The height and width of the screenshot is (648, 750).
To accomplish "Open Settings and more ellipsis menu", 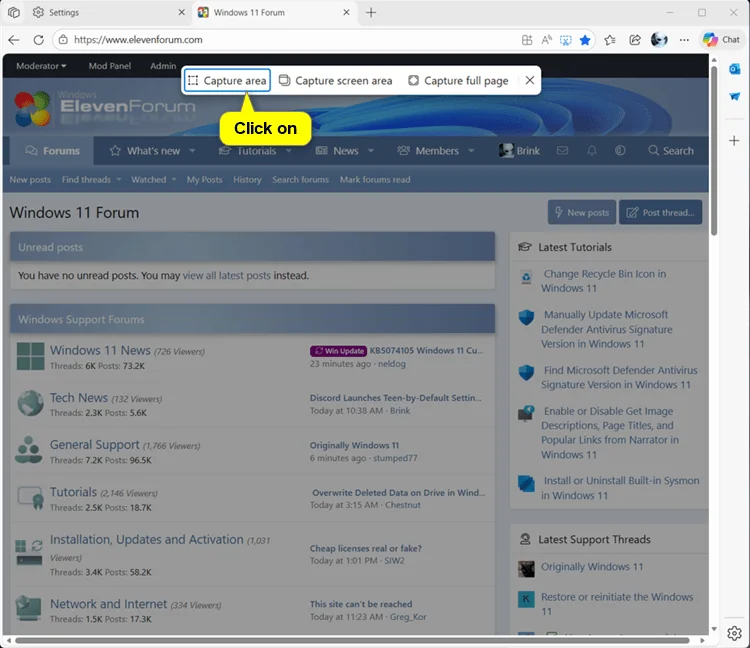I will pos(684,40).
